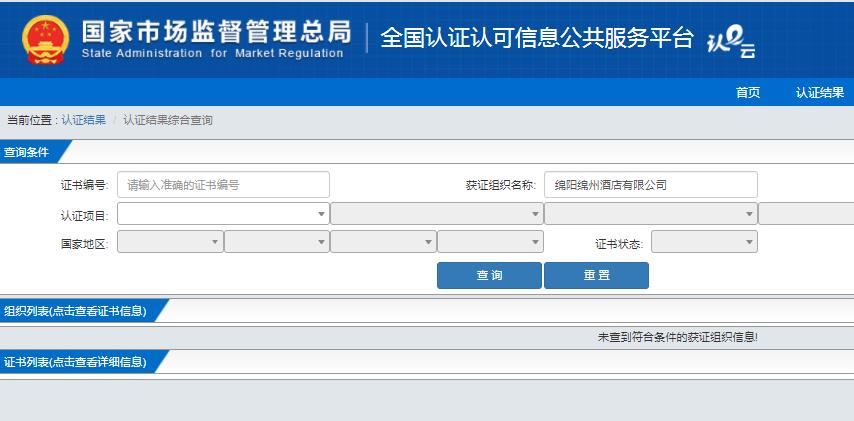Open the third 国家地区 dropdown
Image resolution: width=854 pixels, height=421 pixels.
point(383,242)
